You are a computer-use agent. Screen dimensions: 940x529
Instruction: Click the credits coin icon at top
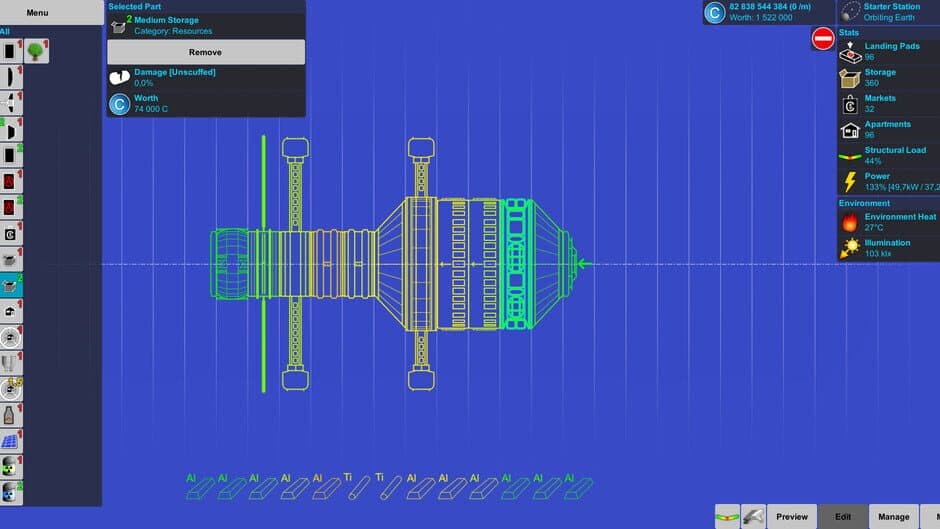tap(714, 12)
